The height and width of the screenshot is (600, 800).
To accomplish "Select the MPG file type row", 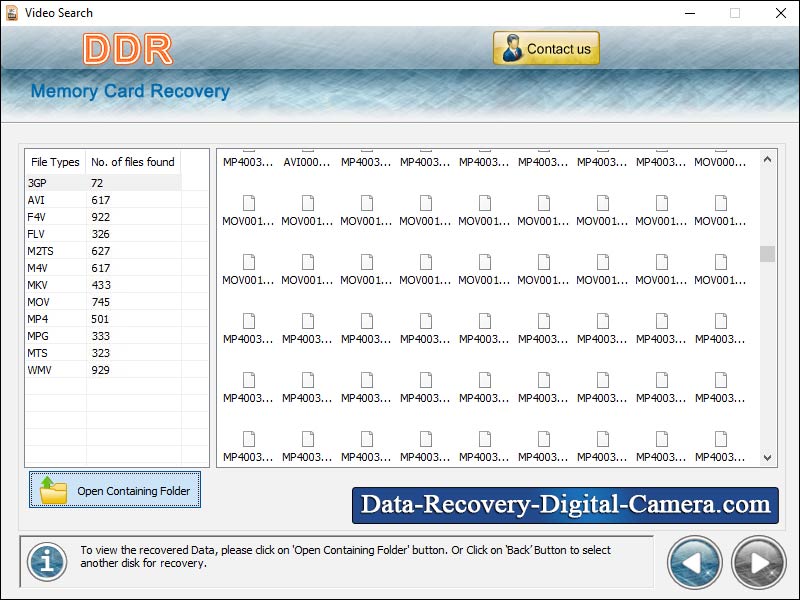I will pyautogui.click(x=104, y=336).
